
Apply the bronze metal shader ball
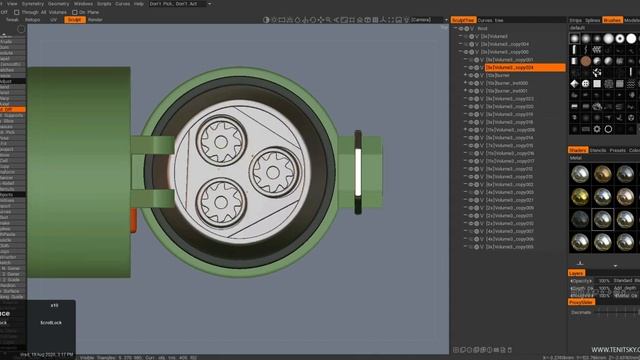pos(602,174)
